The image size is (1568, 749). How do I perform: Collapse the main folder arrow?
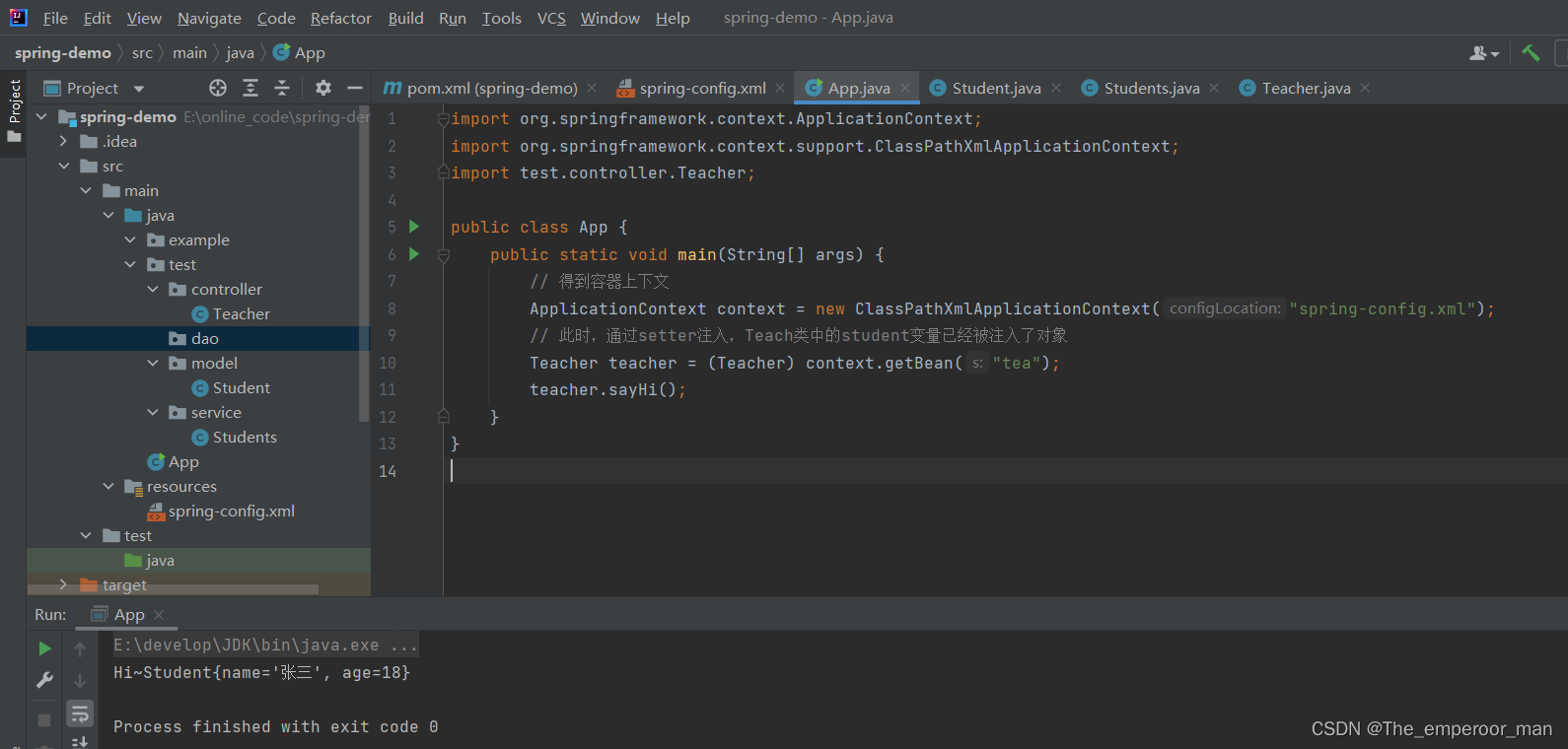(x=86, y=190)
